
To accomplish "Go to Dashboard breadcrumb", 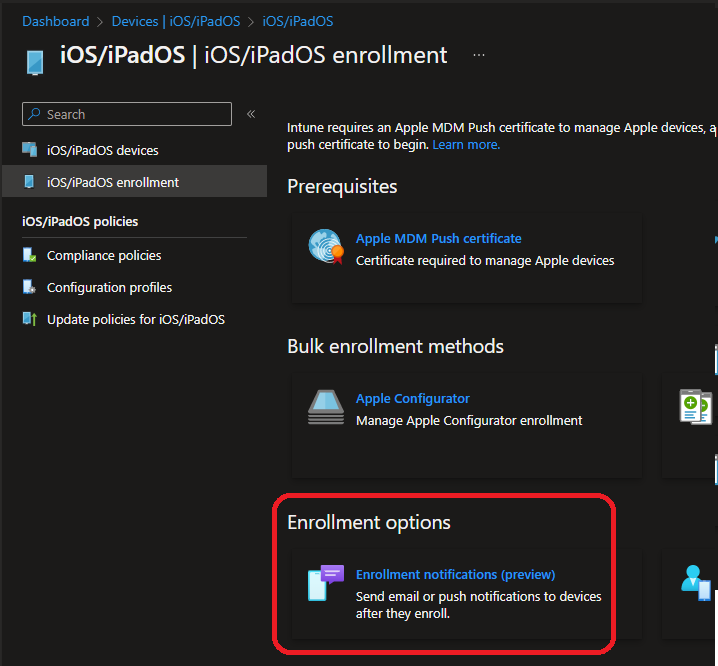I will [x=56, y=21].
